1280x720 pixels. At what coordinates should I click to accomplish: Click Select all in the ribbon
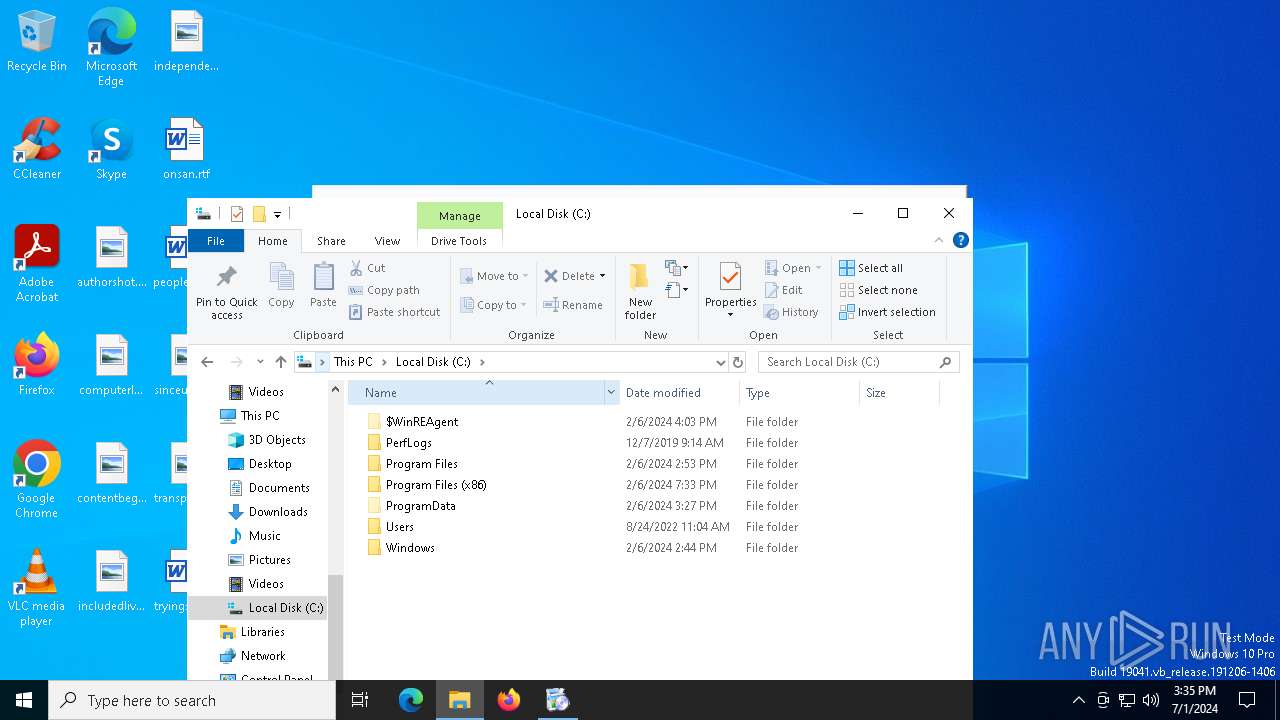[871, 268]
